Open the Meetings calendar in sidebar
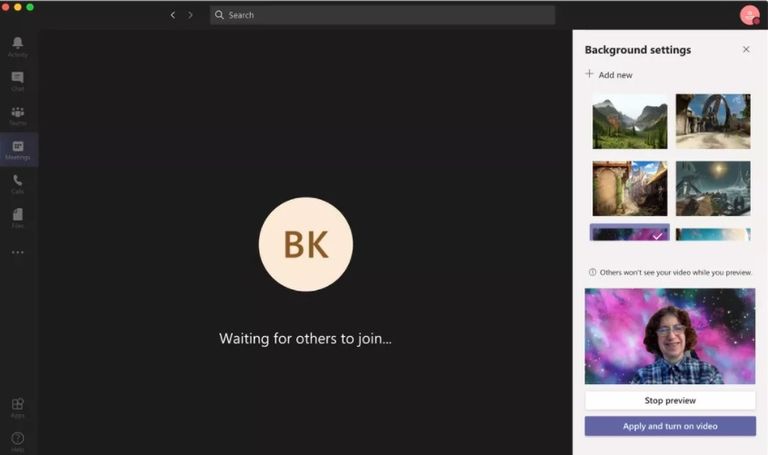768x455 pixels. click(x=18, y=150)
